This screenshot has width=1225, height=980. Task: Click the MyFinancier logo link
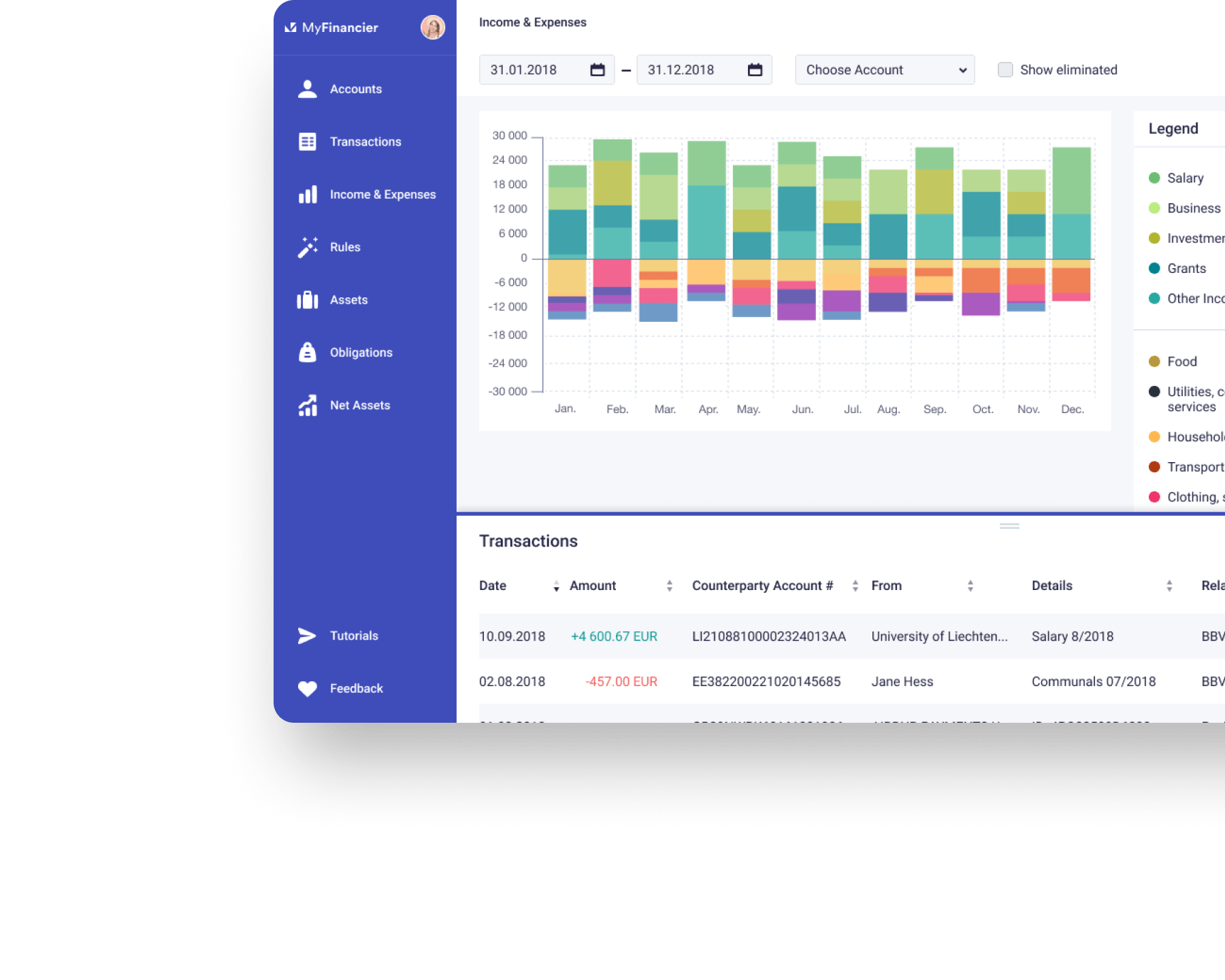point(331,28)
